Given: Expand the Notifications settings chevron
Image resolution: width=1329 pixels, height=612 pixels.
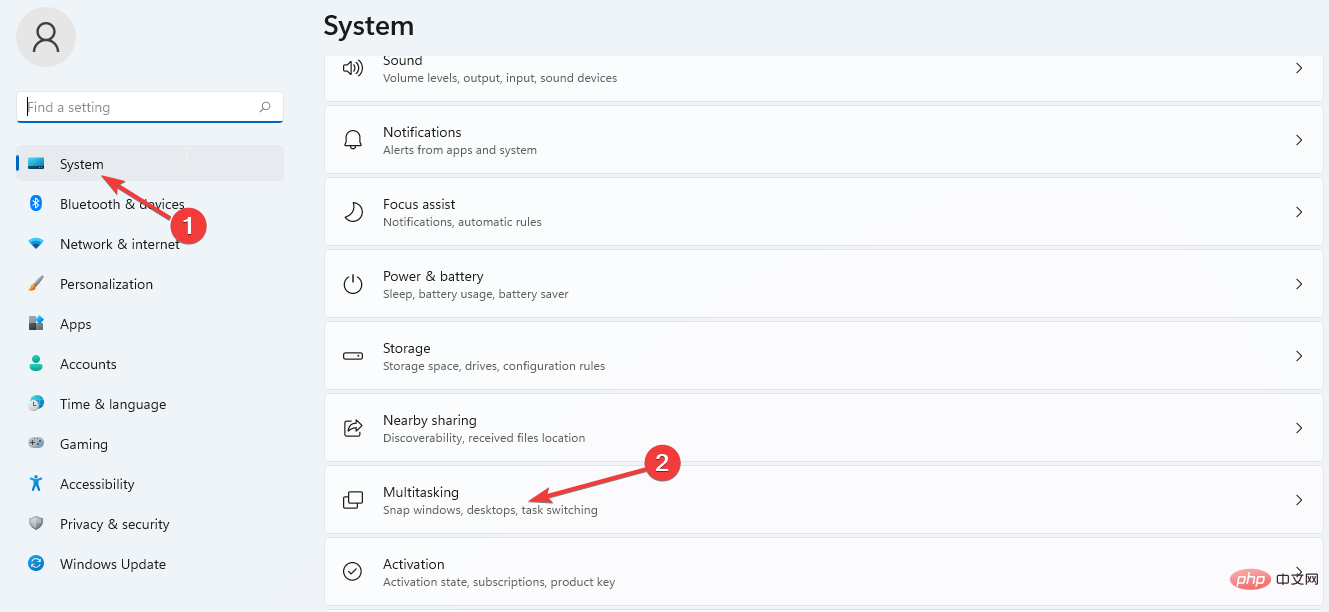Looking at the screenshot, I should [1299, 139].
